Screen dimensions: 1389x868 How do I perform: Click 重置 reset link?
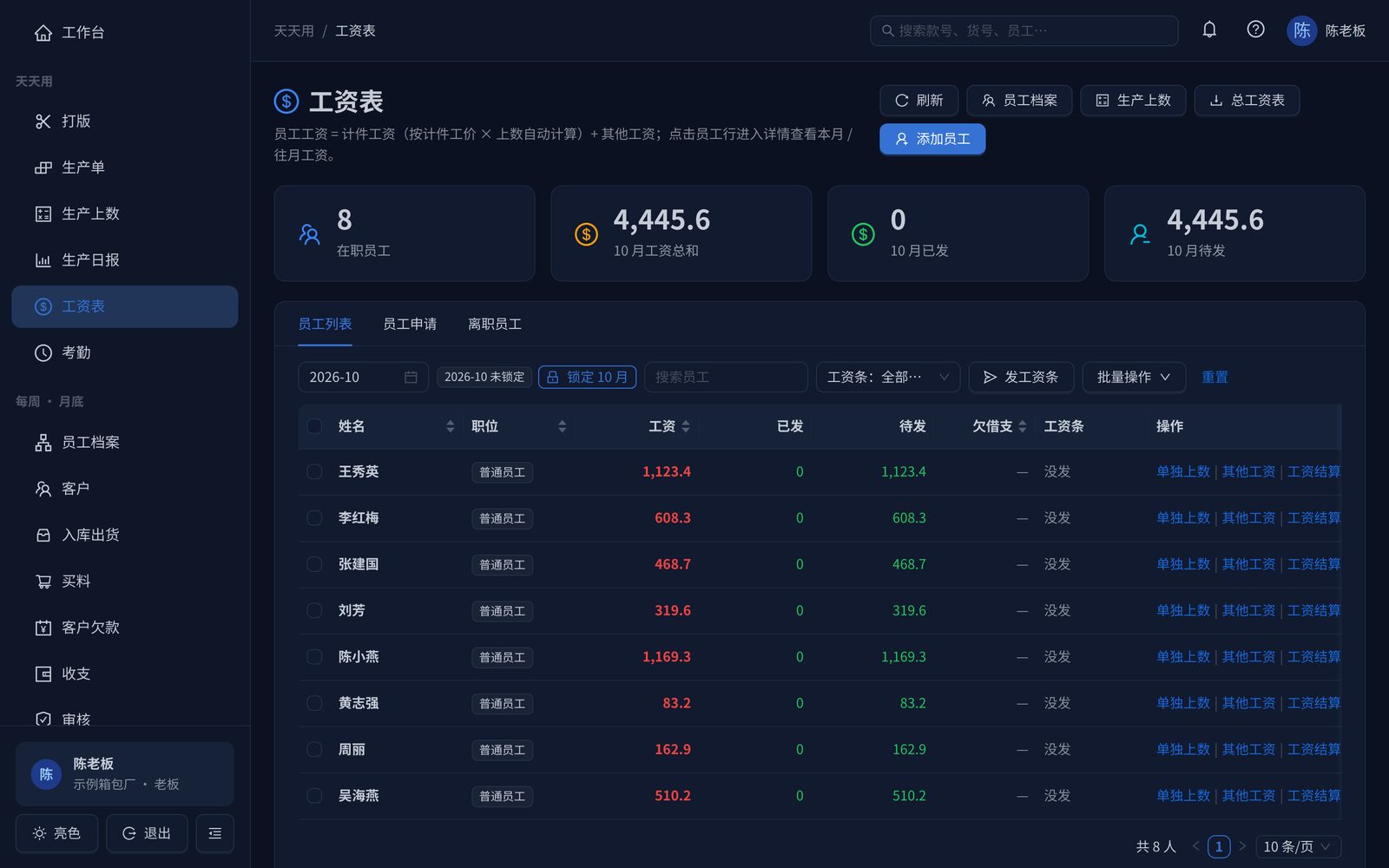[x=1215, y=377]
